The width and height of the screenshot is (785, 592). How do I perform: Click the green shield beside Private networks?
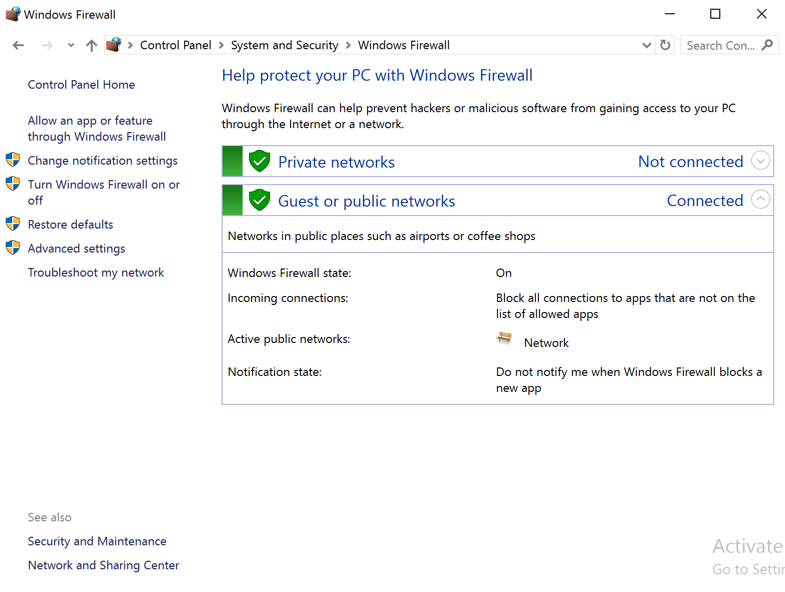click(260, 161)
